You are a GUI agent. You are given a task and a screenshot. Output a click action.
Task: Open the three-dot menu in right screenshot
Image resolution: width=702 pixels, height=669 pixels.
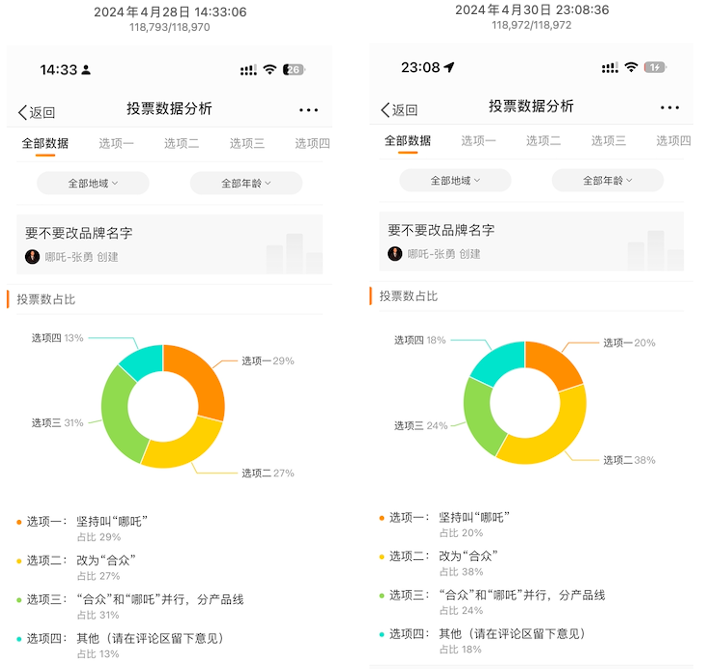[x=670, y=107]
